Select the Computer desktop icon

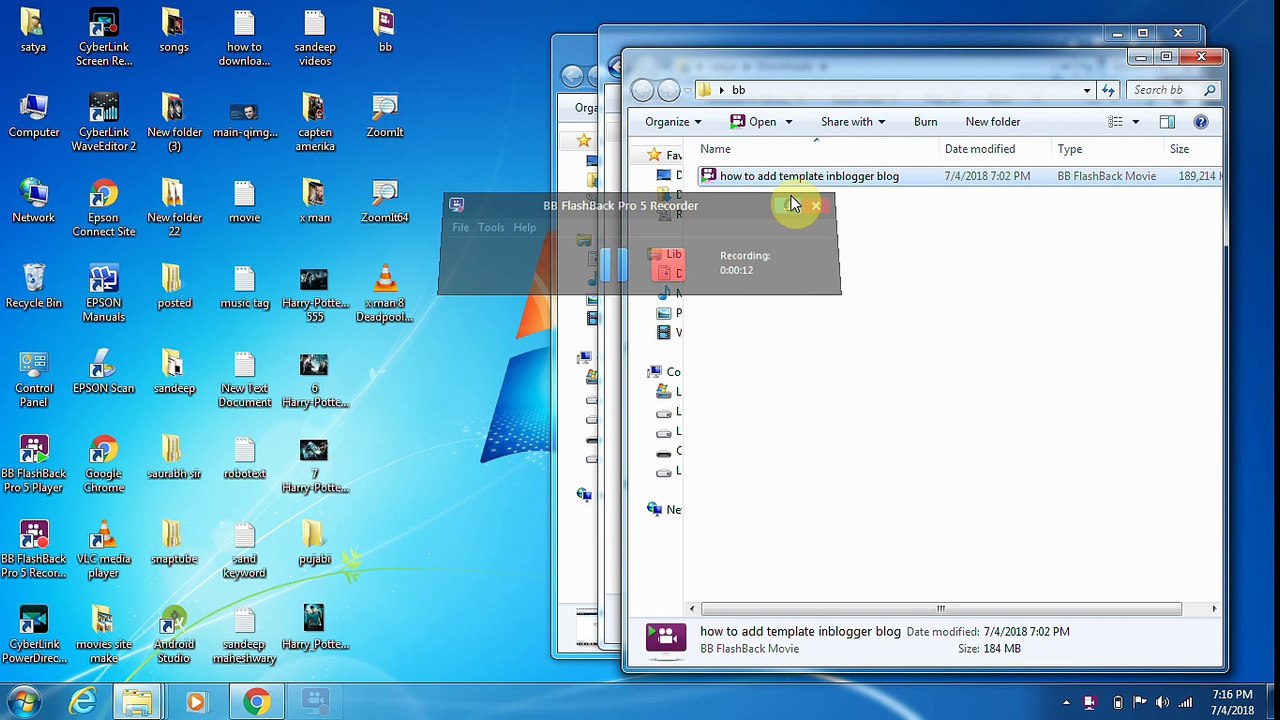[33, 117]
